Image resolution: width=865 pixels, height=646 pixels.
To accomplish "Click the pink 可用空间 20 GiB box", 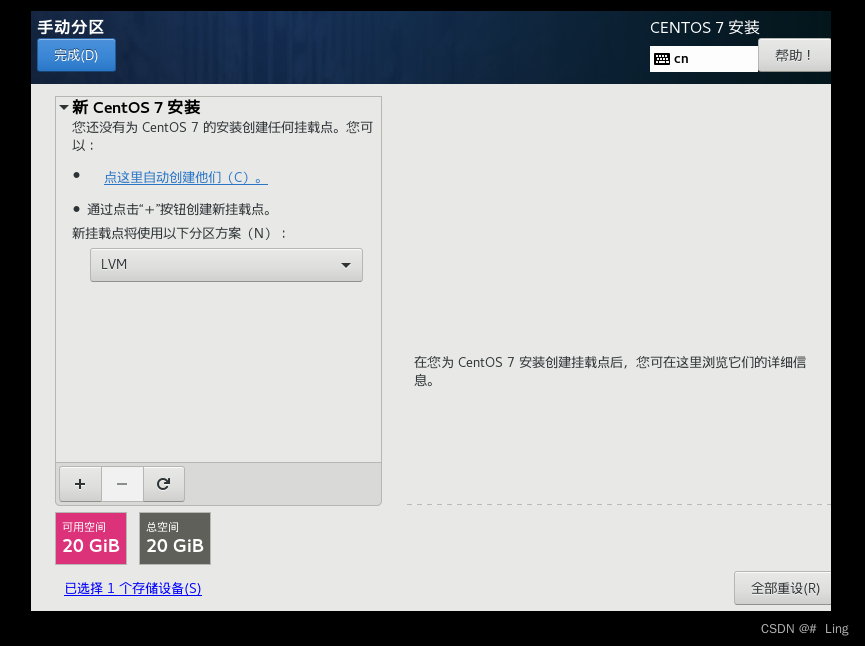I will (x=91, y=538).
